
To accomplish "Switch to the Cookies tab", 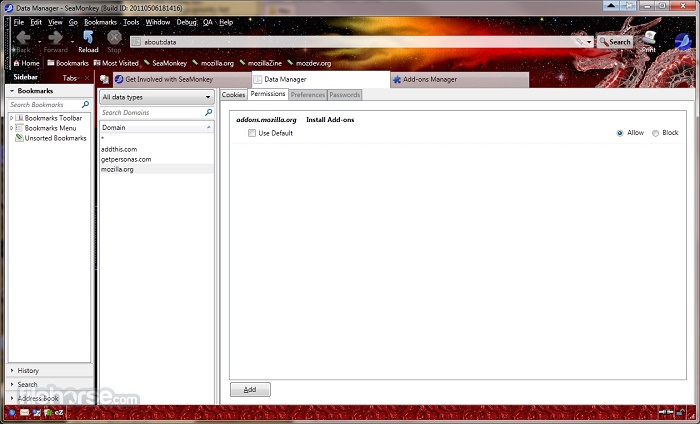I will pos(233,95).
